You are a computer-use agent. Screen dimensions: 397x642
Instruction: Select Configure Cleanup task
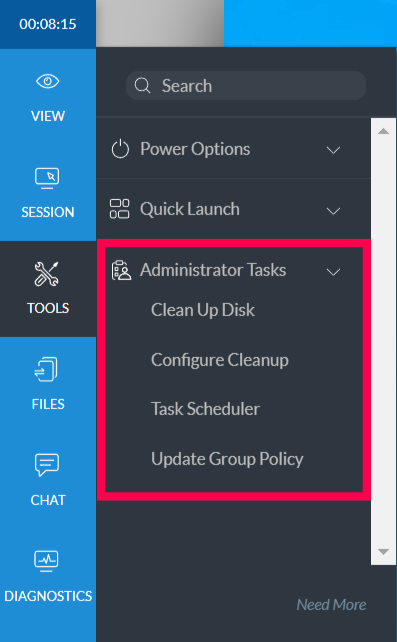click(220, 360)
